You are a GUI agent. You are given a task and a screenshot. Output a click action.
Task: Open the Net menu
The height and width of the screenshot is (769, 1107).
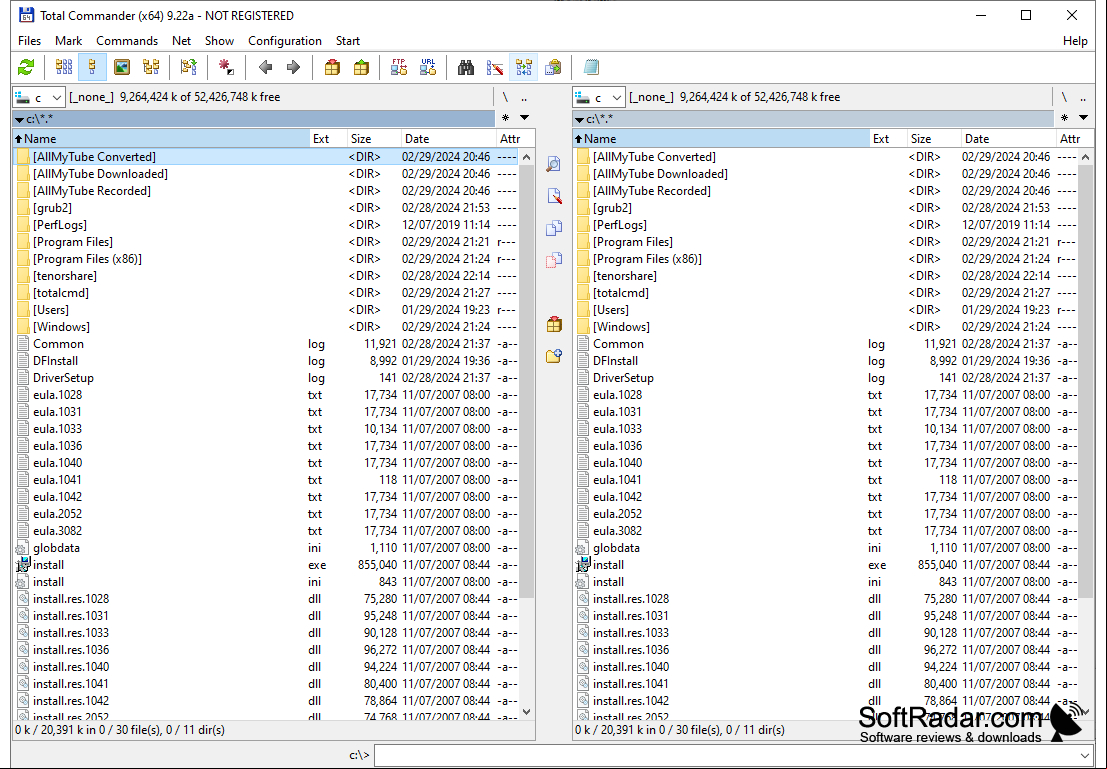pos(181,41)
